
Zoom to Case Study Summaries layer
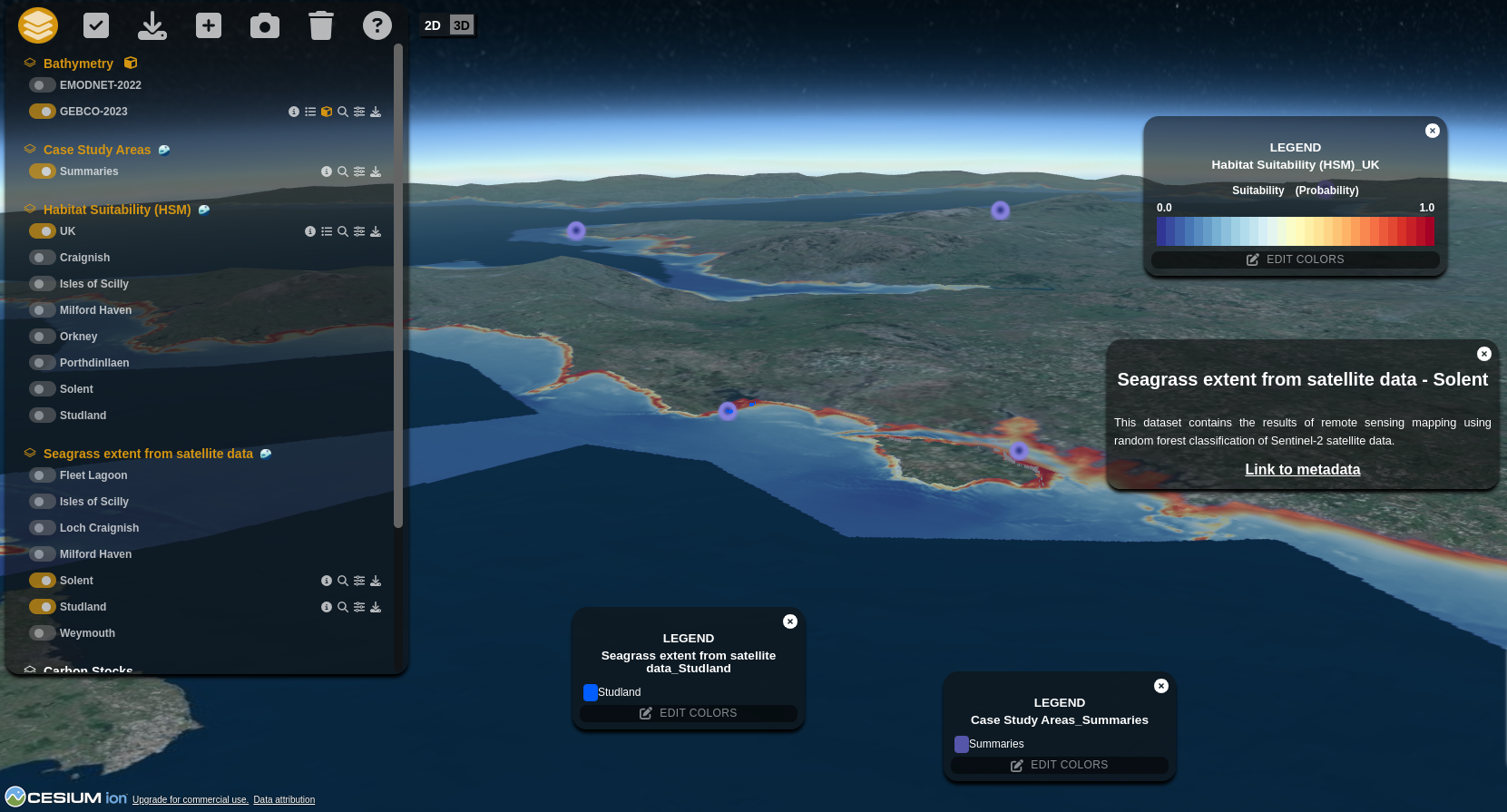coord(343,171)
